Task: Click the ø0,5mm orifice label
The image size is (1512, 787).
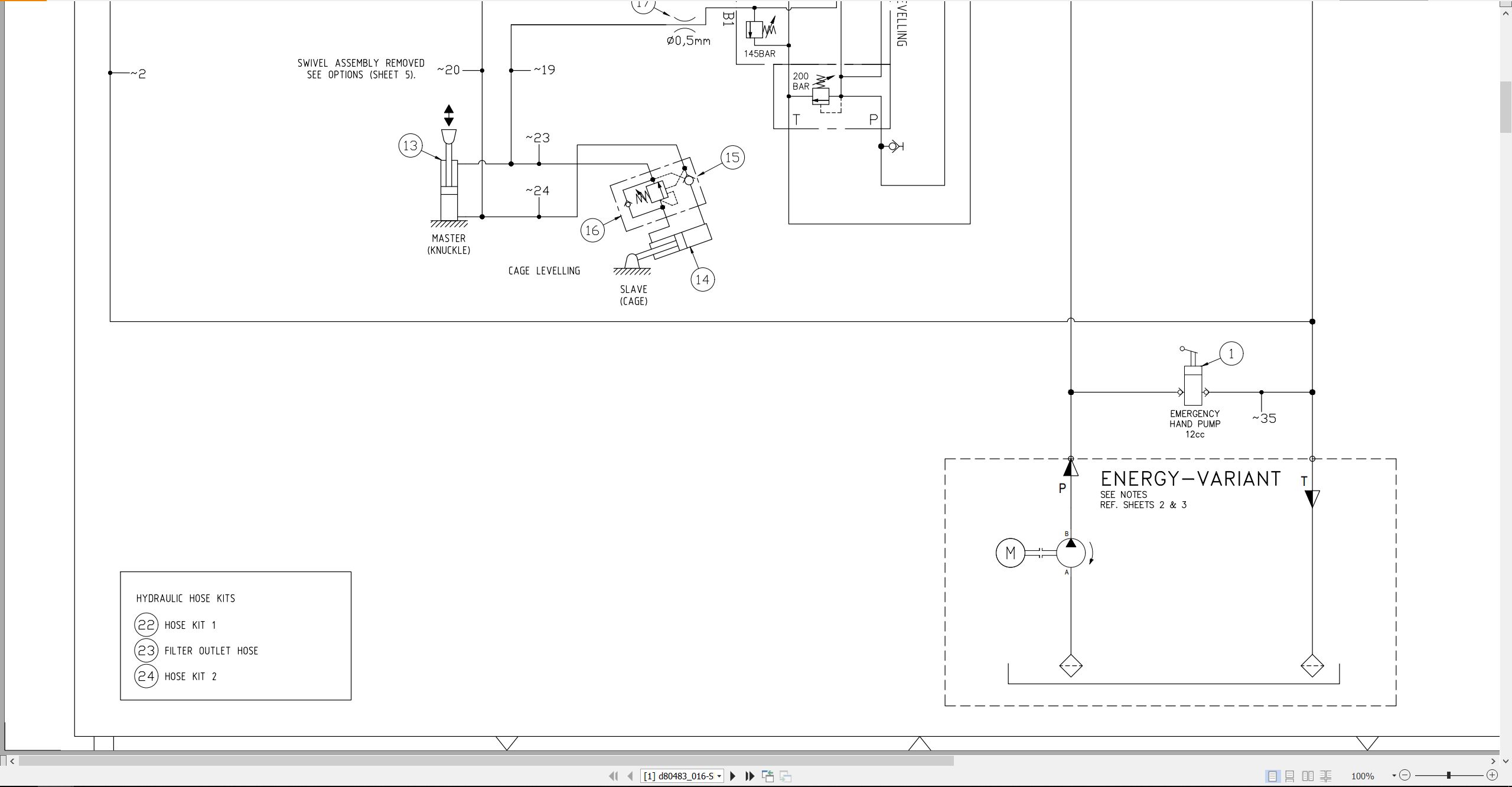Action: pyautogui.click(x=688, y=41)
